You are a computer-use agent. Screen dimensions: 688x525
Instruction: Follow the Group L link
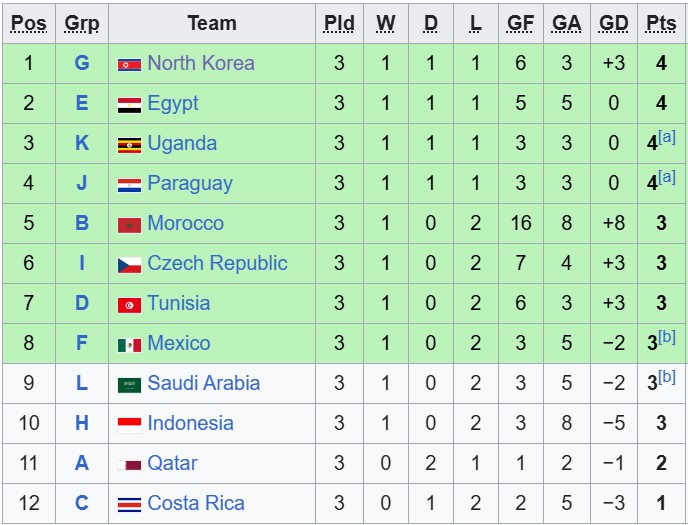(82, 383)
